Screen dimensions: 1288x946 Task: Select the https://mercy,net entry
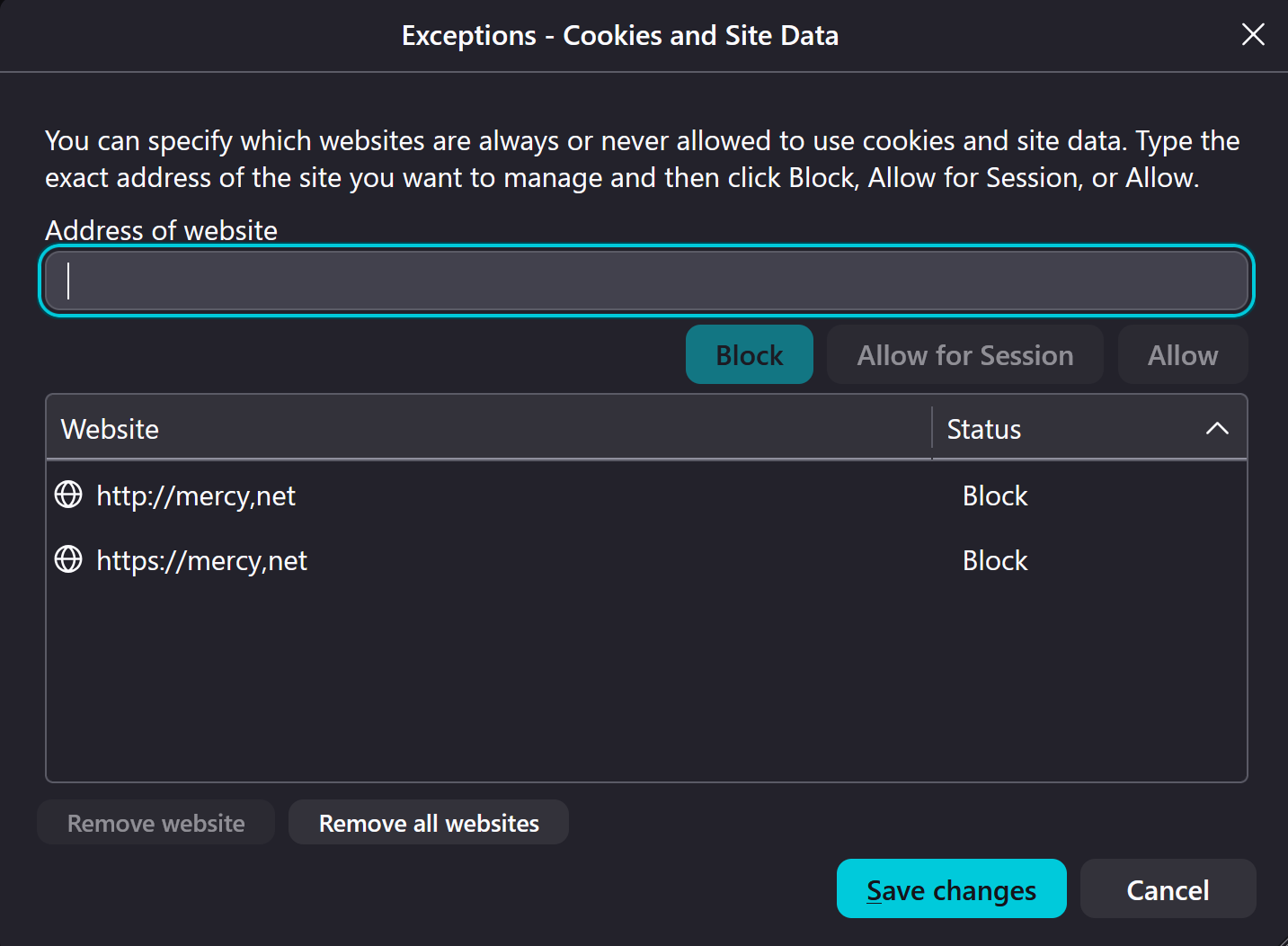646,560
